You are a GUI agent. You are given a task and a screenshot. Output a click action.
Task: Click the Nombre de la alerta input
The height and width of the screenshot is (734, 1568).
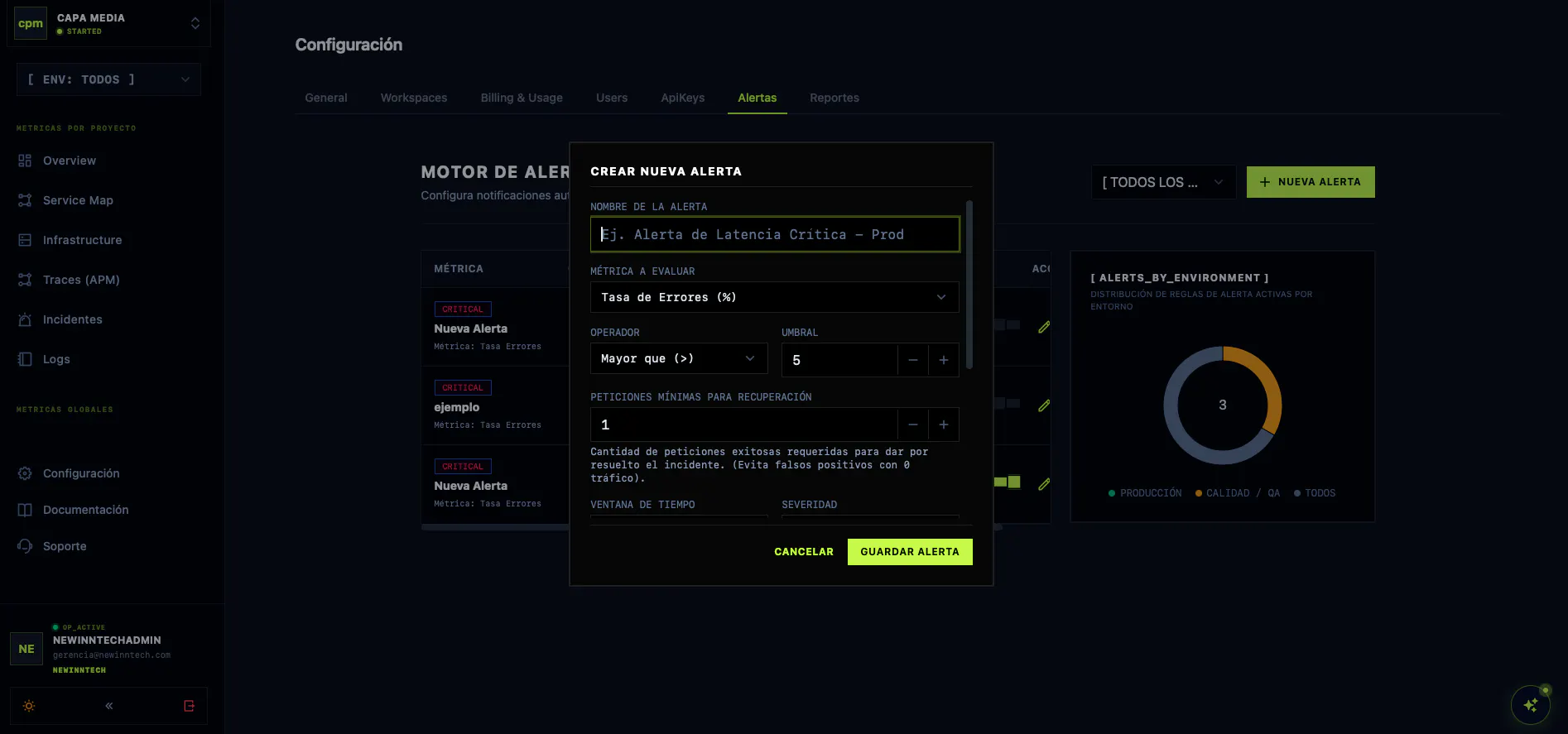click(x=775, y=234)
